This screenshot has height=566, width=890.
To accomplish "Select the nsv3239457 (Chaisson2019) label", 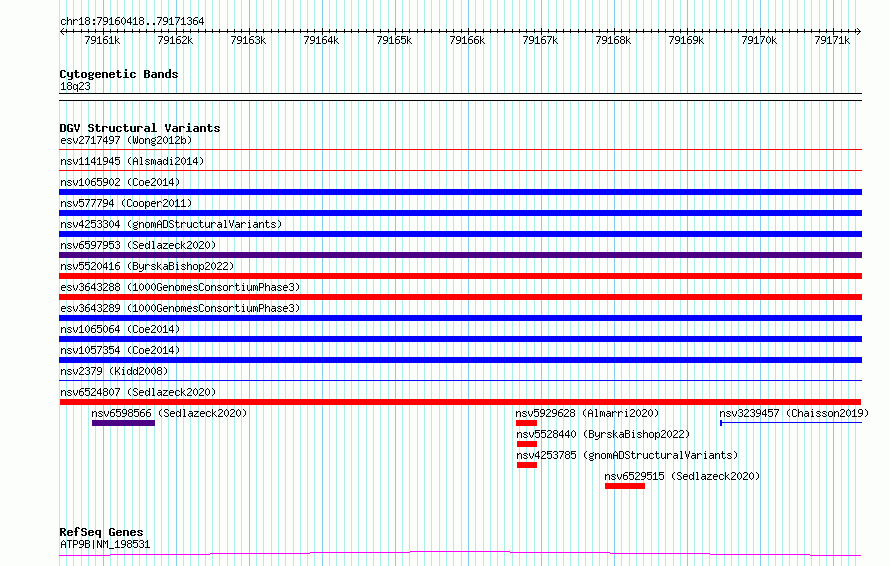I will point(794,413).
